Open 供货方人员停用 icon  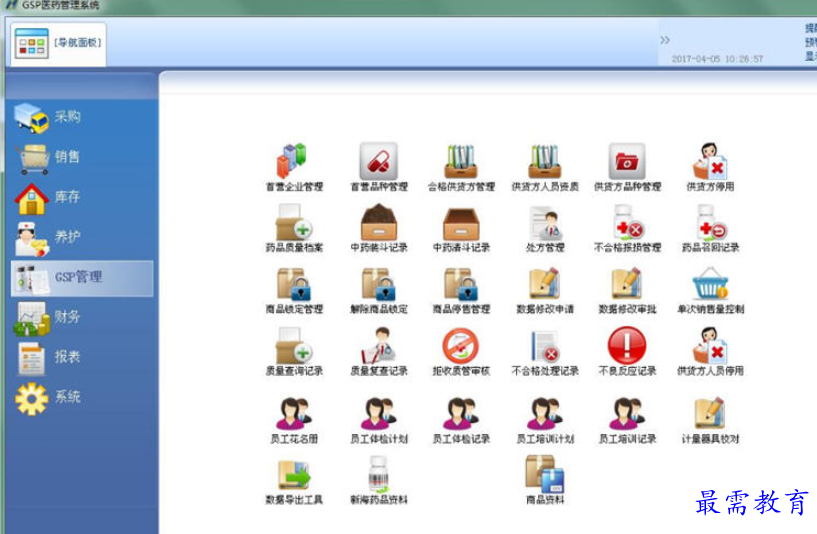click(x=710, y=345)
